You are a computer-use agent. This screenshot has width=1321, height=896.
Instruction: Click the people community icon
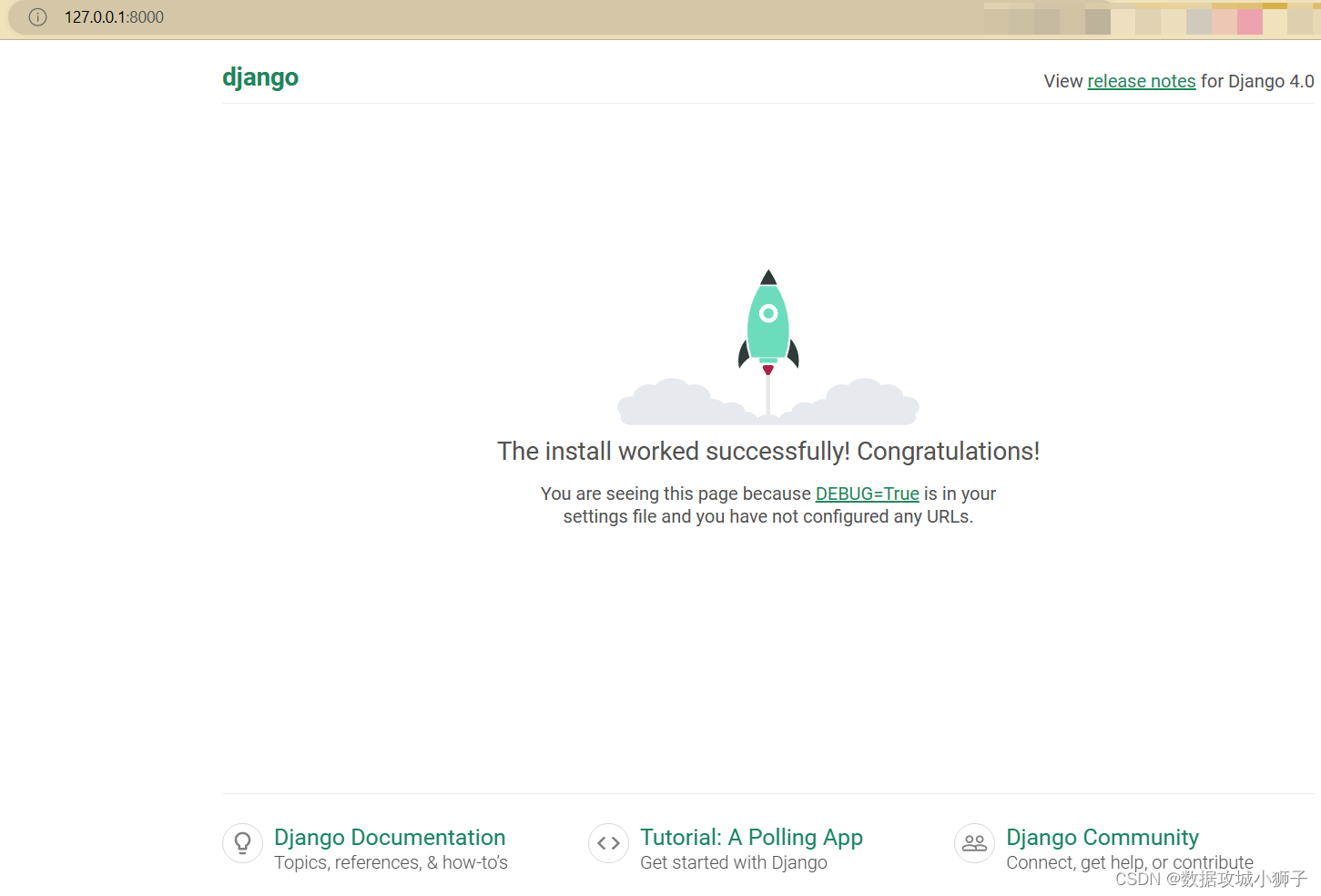point(975,843)
